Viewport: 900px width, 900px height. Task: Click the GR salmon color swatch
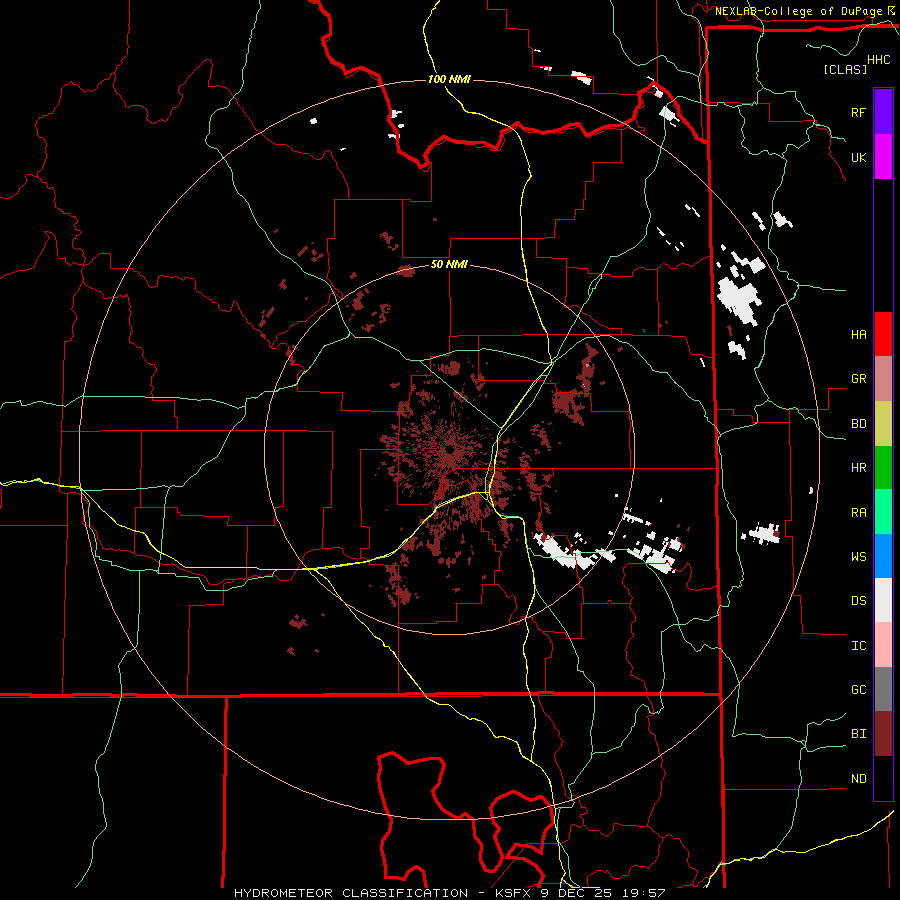pos(883,379)
